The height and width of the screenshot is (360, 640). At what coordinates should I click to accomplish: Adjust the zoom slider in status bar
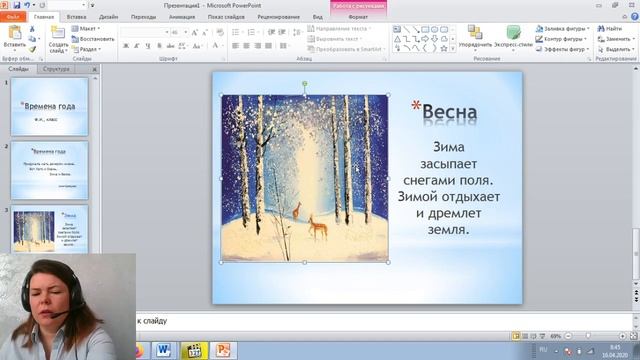pyautogui.click(x=588, y=336)
